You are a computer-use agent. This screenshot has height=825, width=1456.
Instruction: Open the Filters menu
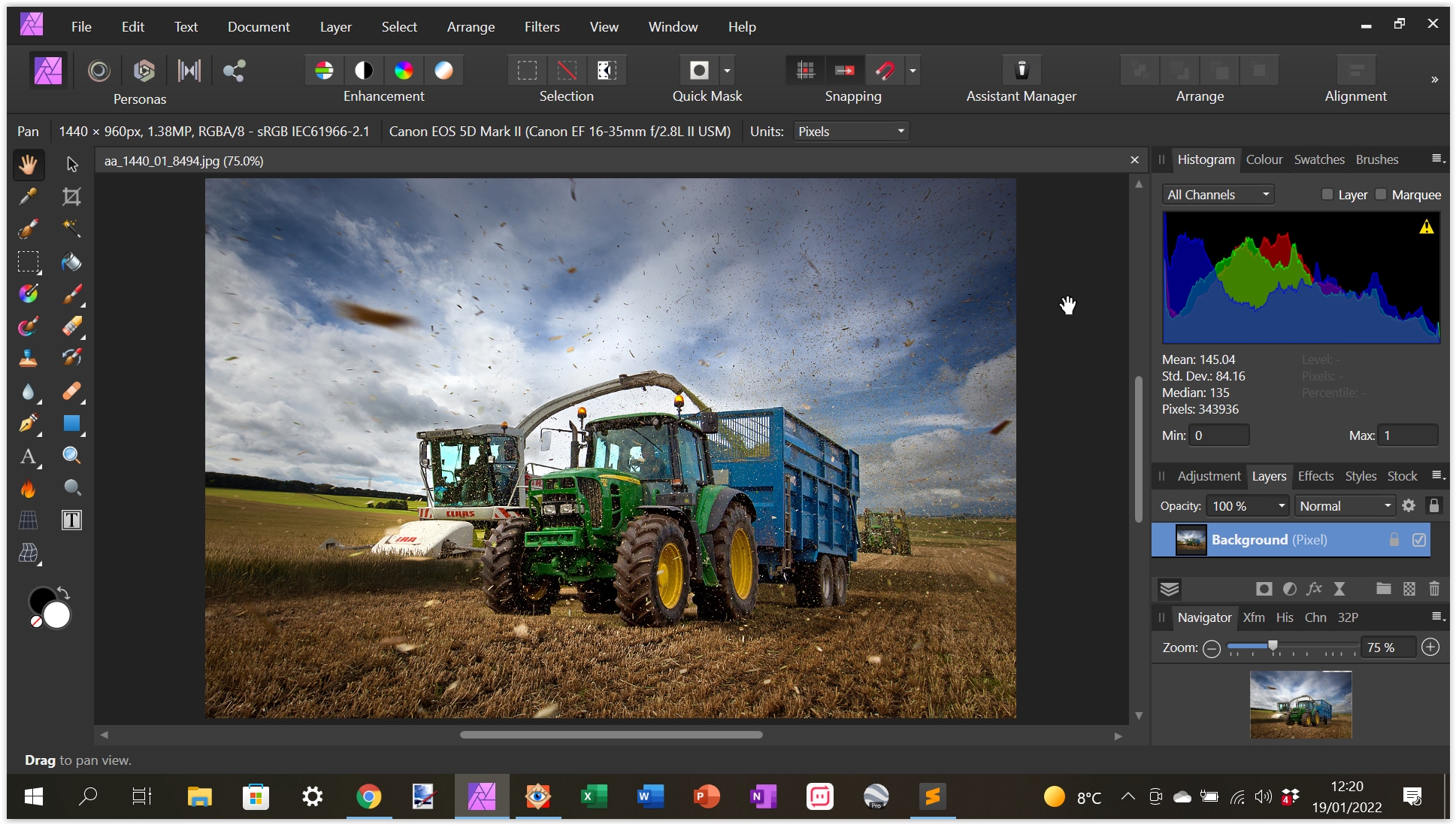click(542, 26)
